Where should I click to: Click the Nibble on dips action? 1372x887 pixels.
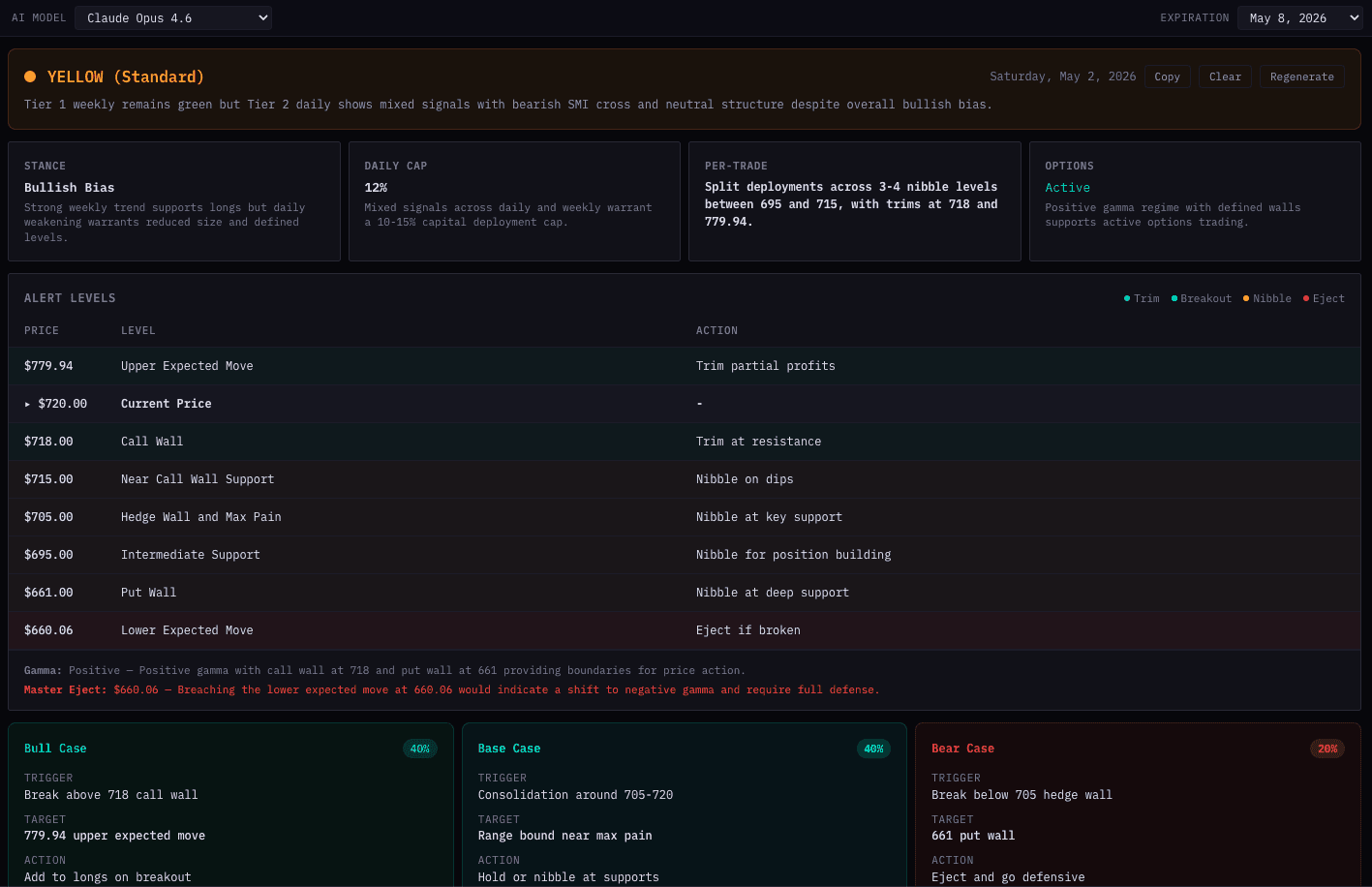pos(745,479)
